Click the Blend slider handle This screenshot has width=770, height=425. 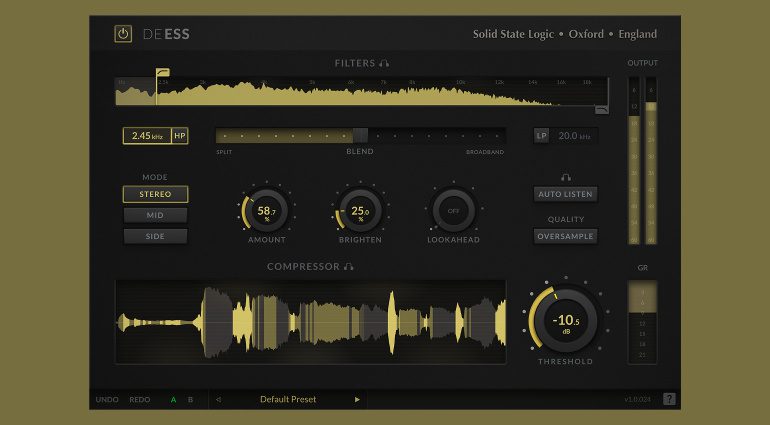tap(360, 135)
